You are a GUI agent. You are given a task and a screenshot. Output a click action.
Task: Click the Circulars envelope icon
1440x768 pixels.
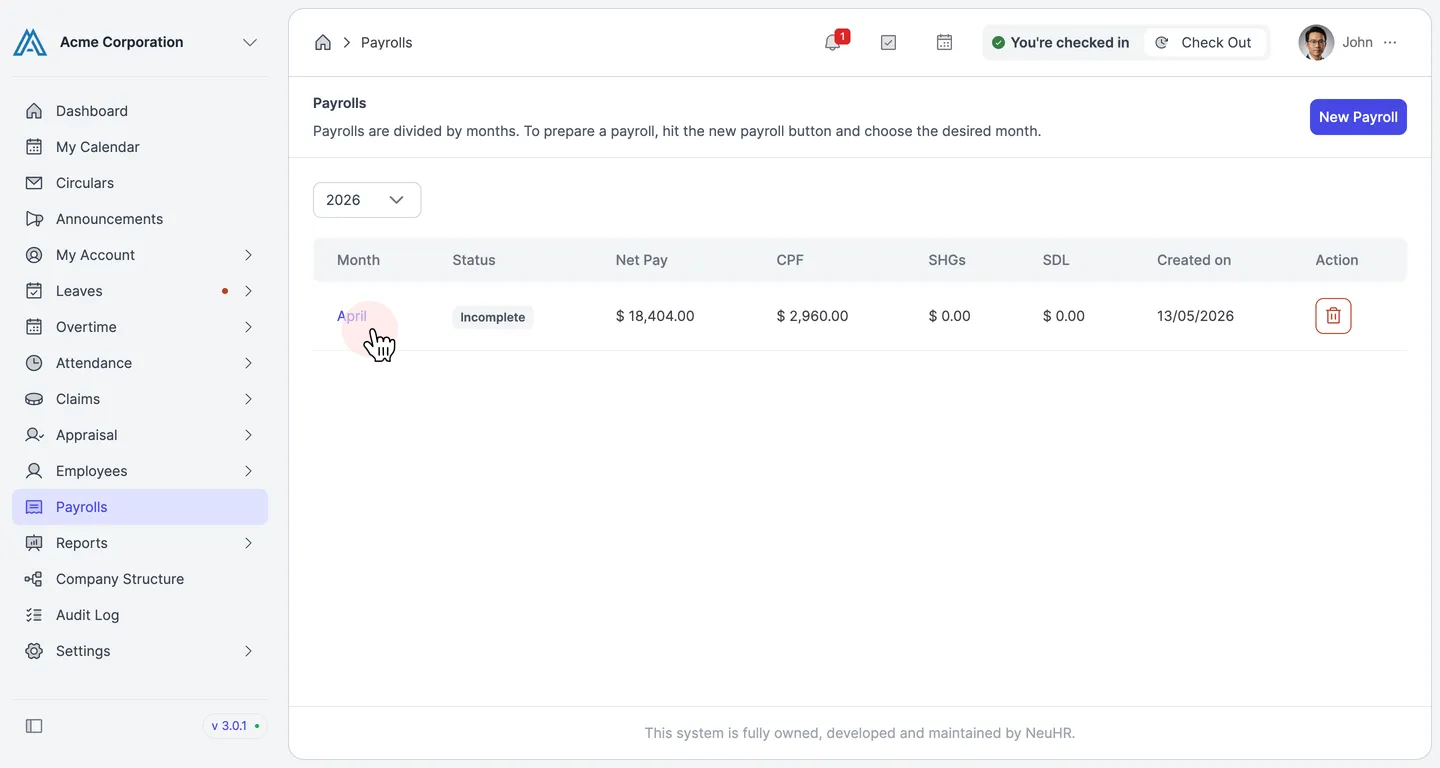(34, 183)
